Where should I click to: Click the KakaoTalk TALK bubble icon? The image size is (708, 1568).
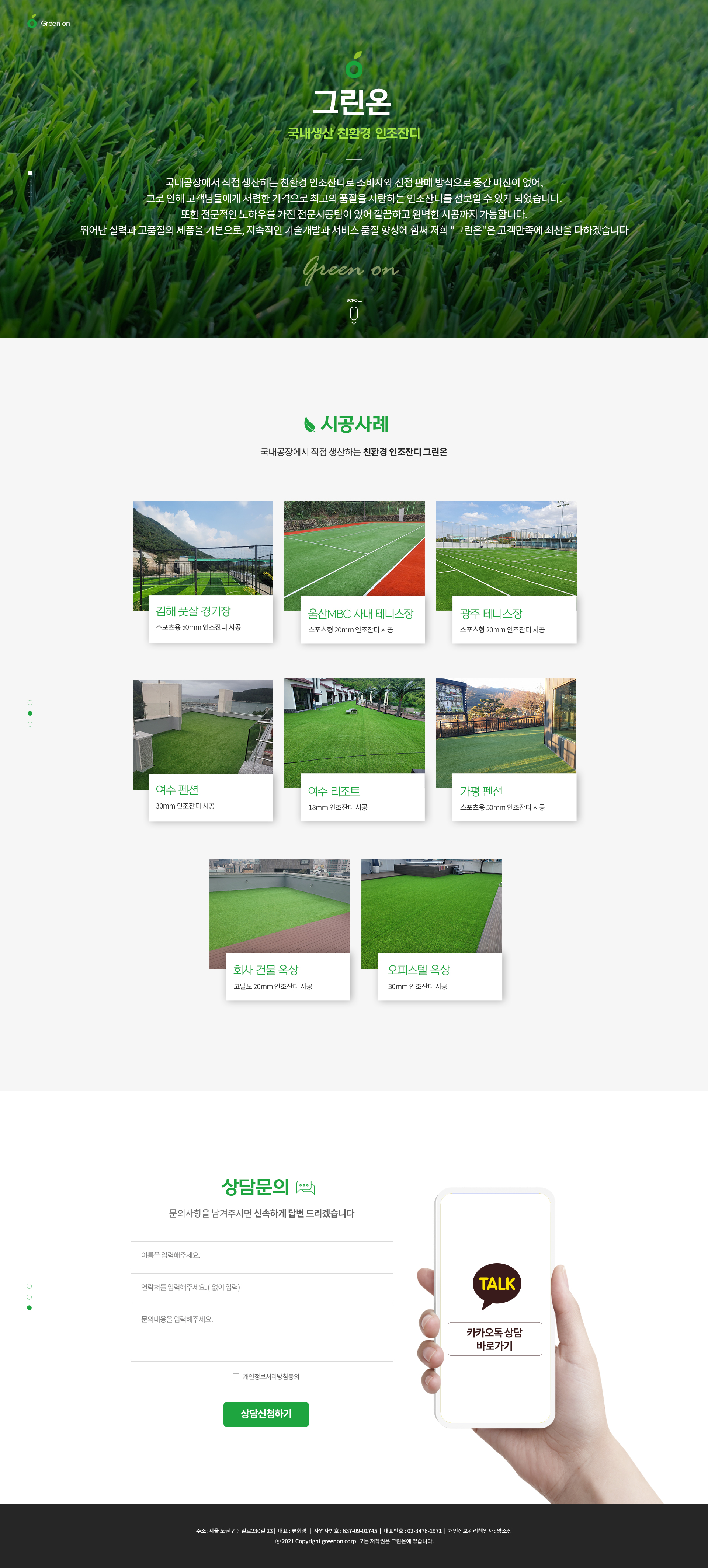click(497, 1286)
